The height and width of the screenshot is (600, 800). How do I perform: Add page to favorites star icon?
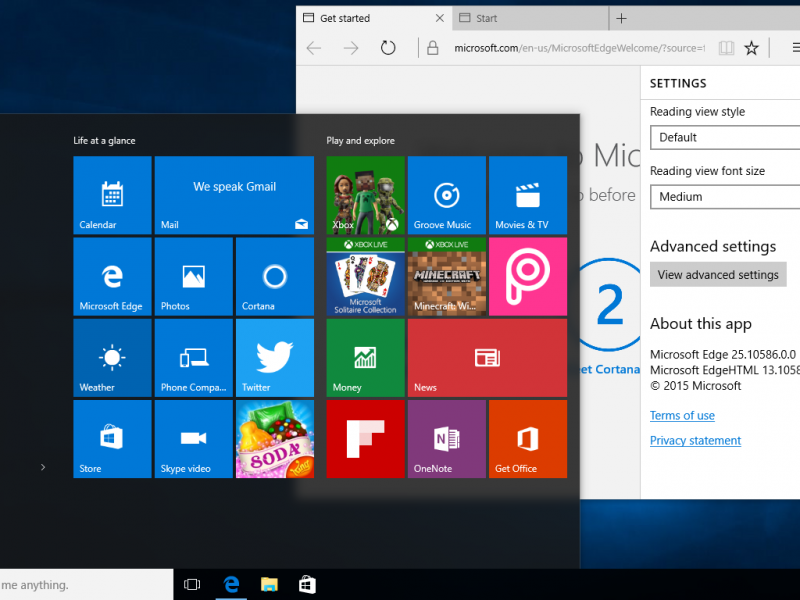point(751,48)
